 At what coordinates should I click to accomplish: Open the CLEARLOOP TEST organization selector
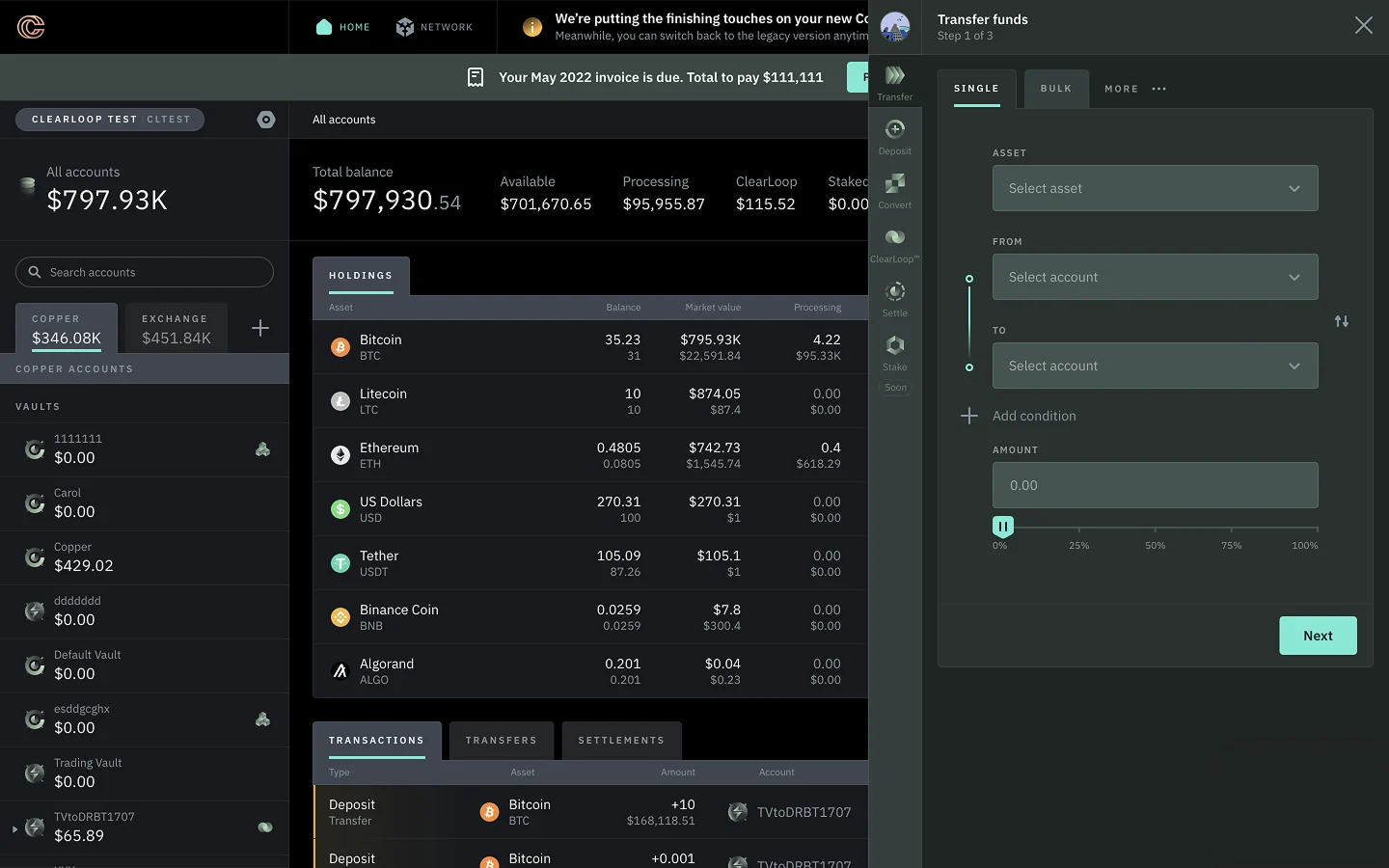(x=110, y=120)
